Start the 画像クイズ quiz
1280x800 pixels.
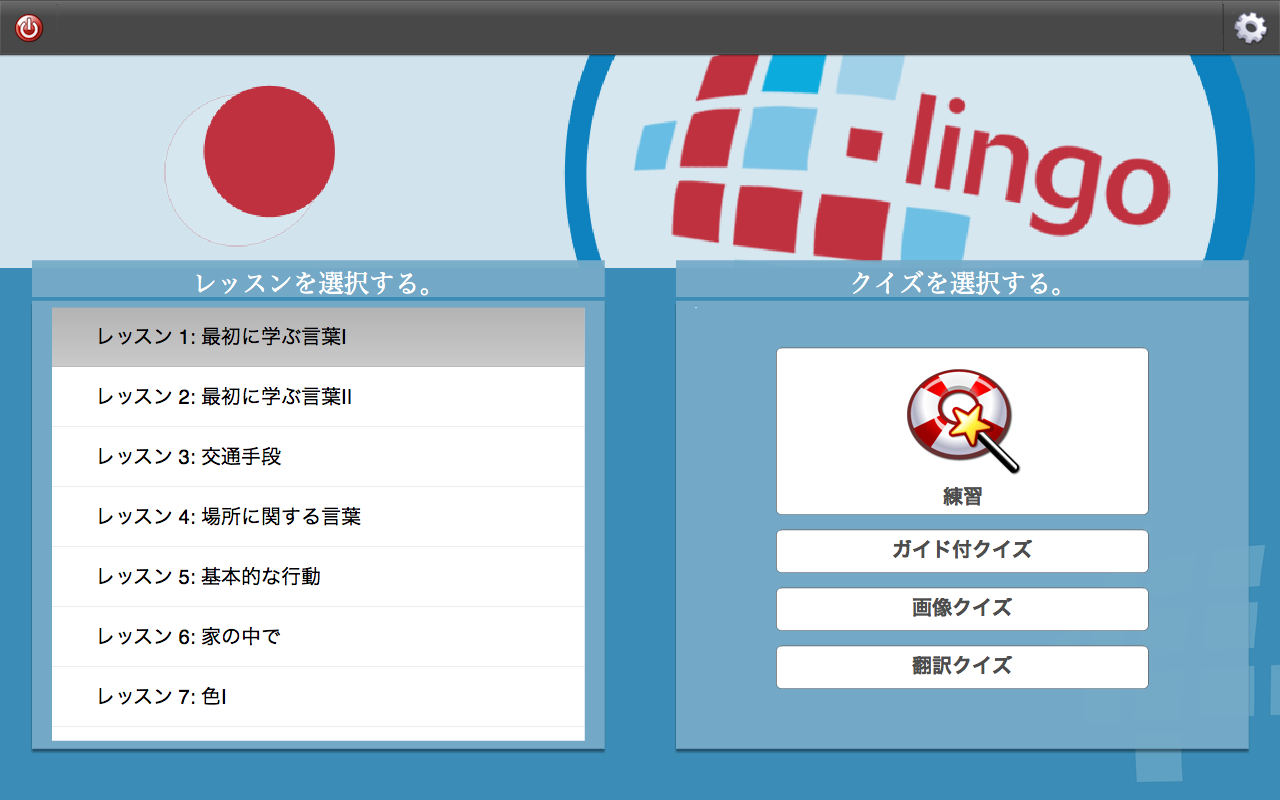[x=962, y=609]
